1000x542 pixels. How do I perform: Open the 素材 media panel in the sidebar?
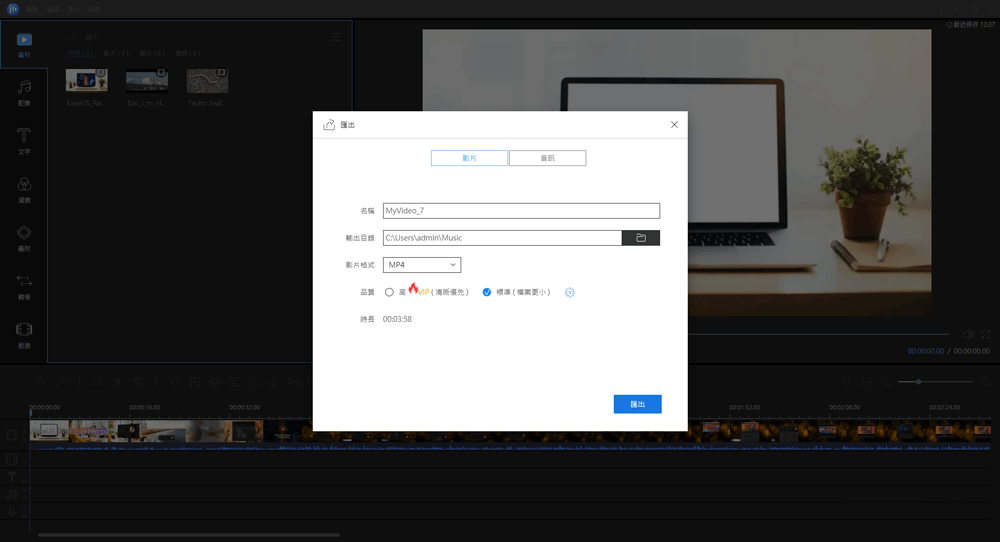(24, 44)
